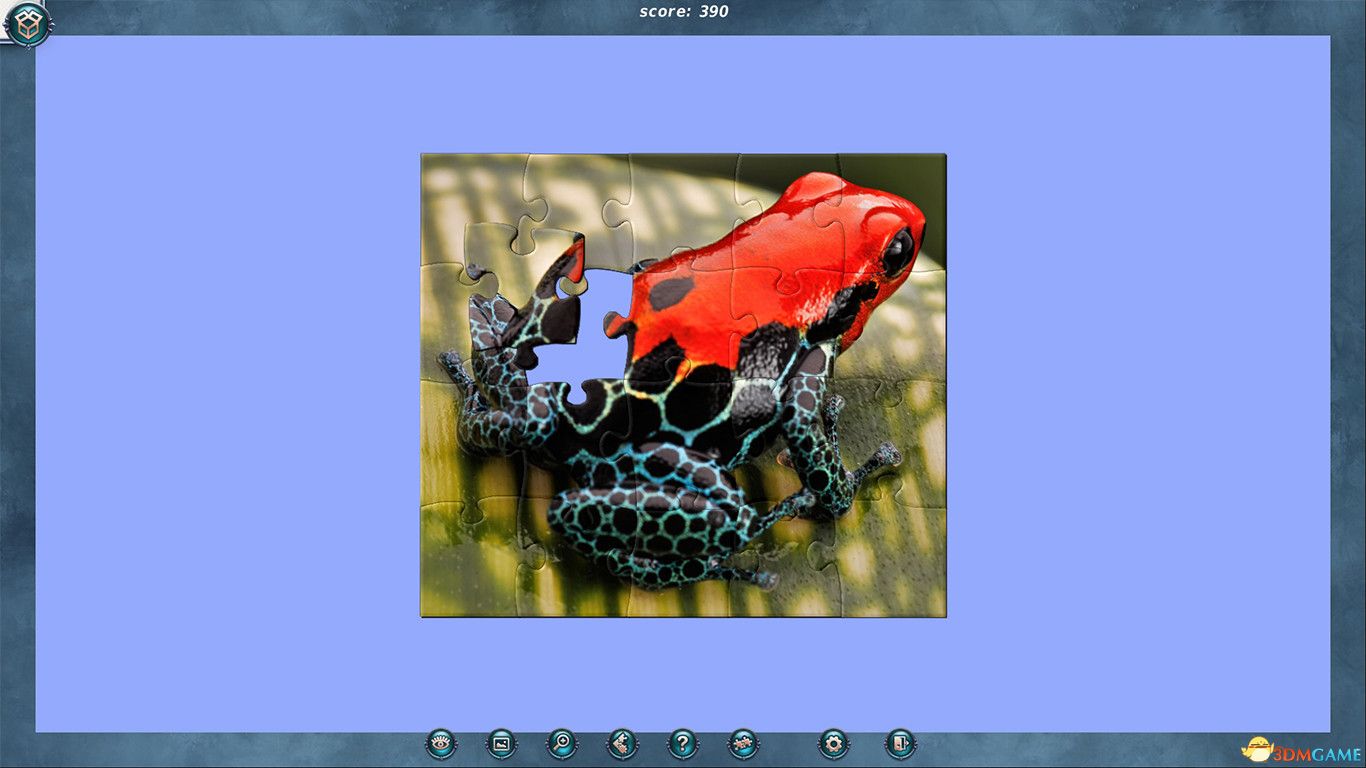Open settings with the gear icon

[x=834, y=743]
